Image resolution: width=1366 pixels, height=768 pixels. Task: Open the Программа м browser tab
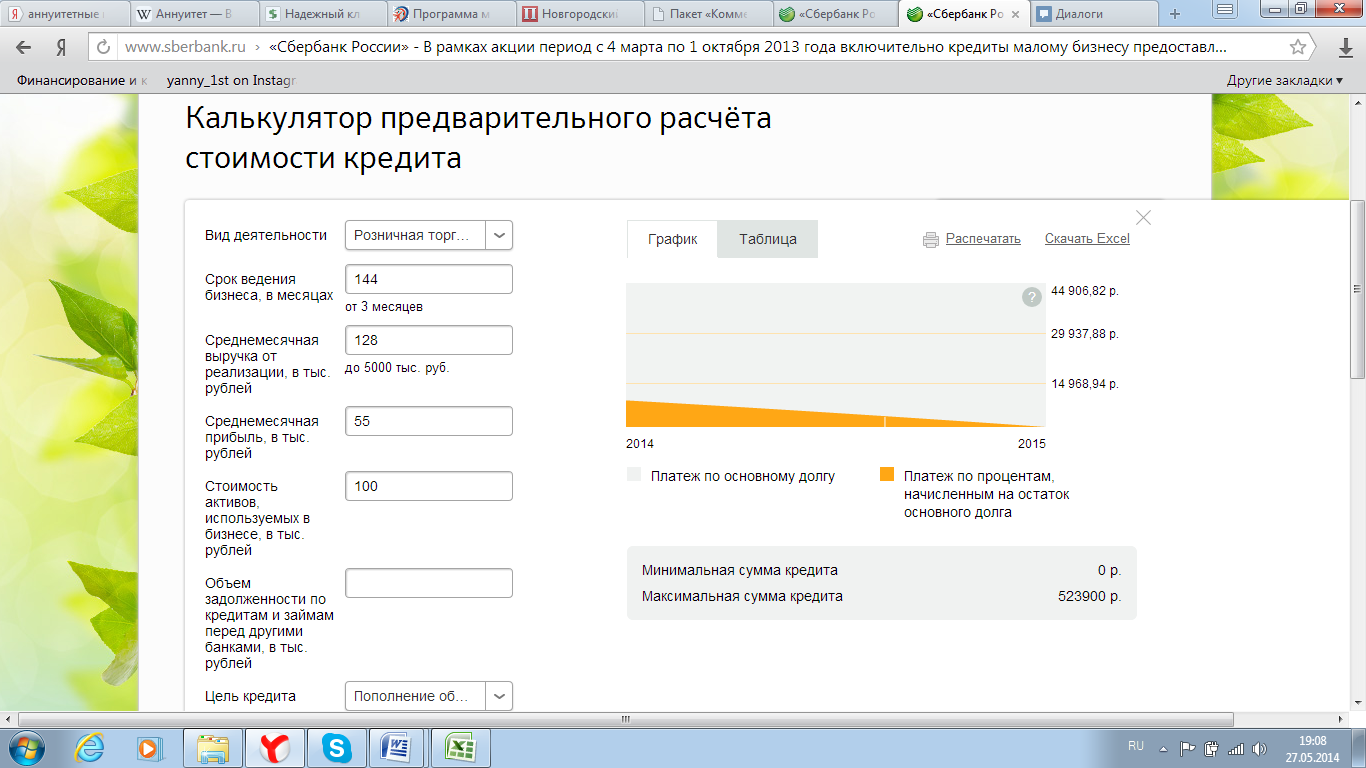[x=451, y=14]
